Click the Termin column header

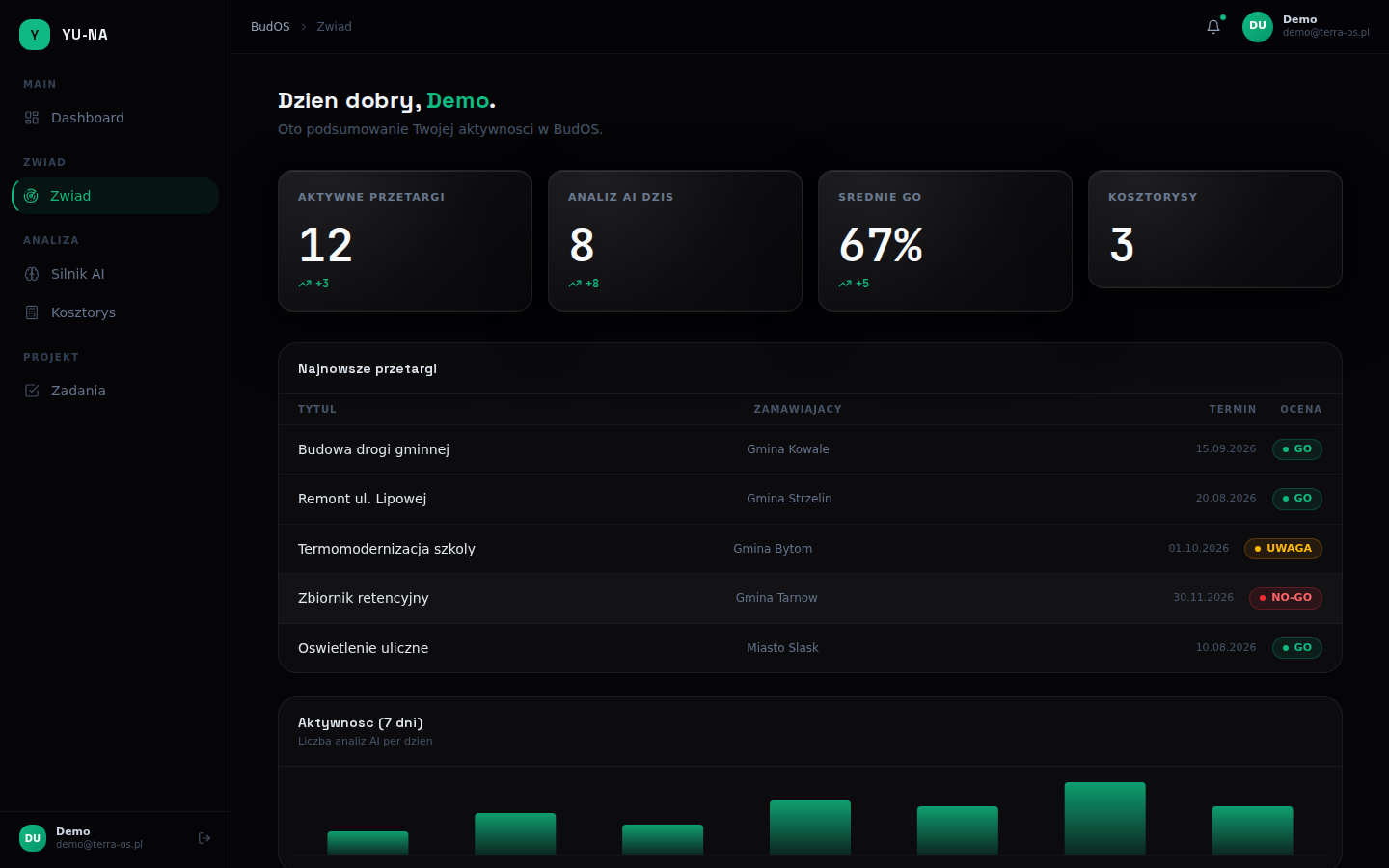(x=1233, y=410)
